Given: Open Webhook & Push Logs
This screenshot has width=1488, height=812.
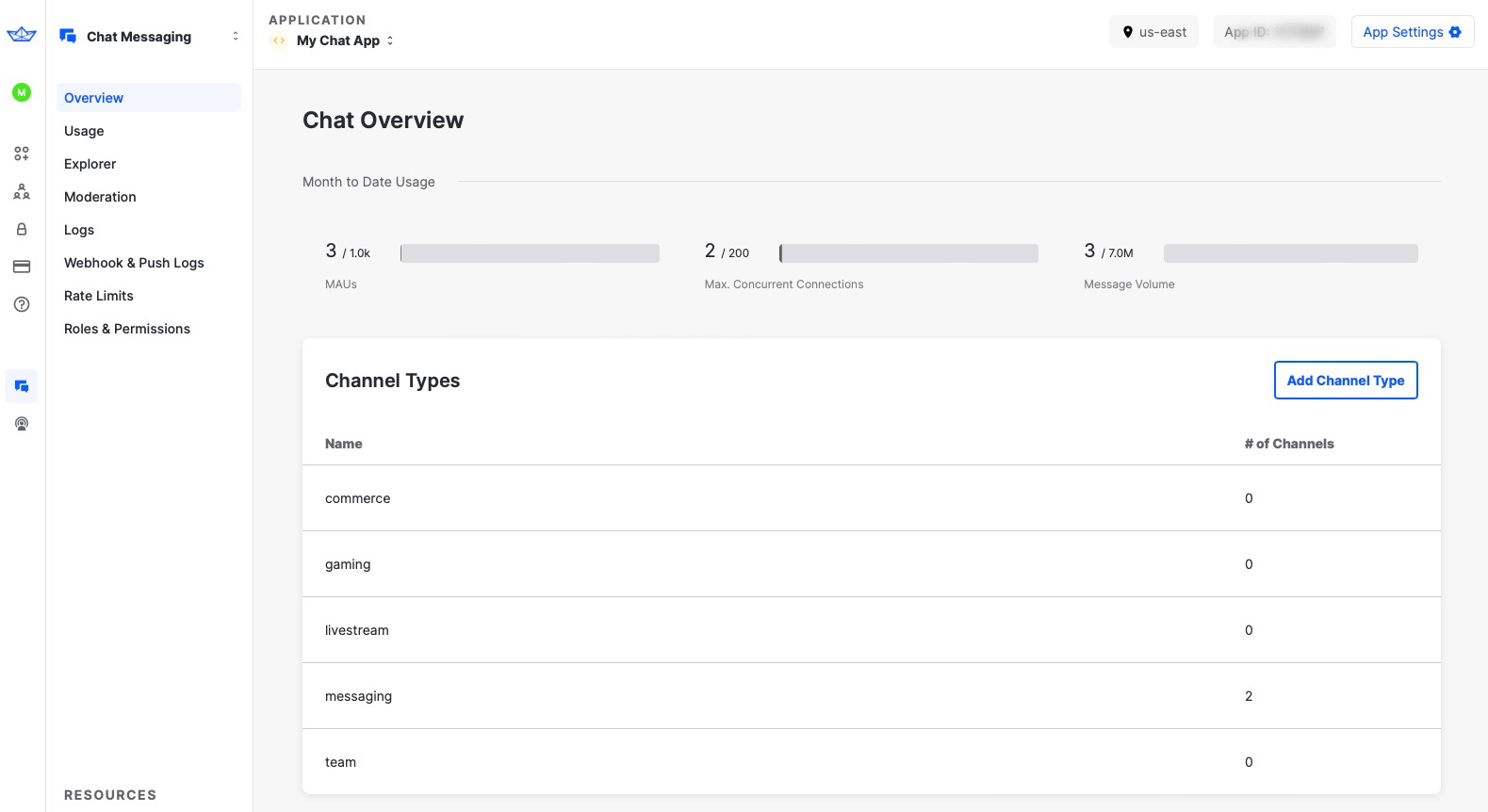Looking at the screenshot, I should pyautogui.click(x=149, y=263).
